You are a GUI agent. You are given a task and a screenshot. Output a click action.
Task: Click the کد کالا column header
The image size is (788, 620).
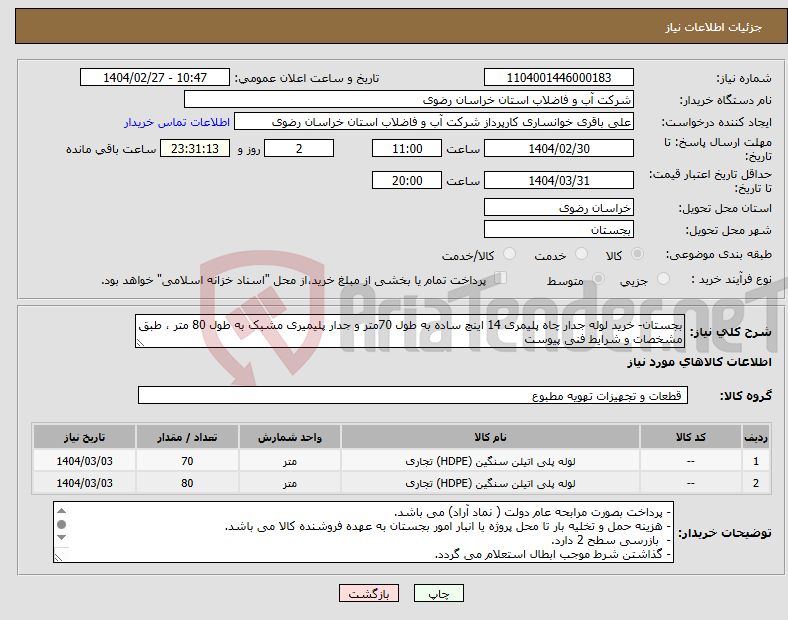tap(691, 437)
